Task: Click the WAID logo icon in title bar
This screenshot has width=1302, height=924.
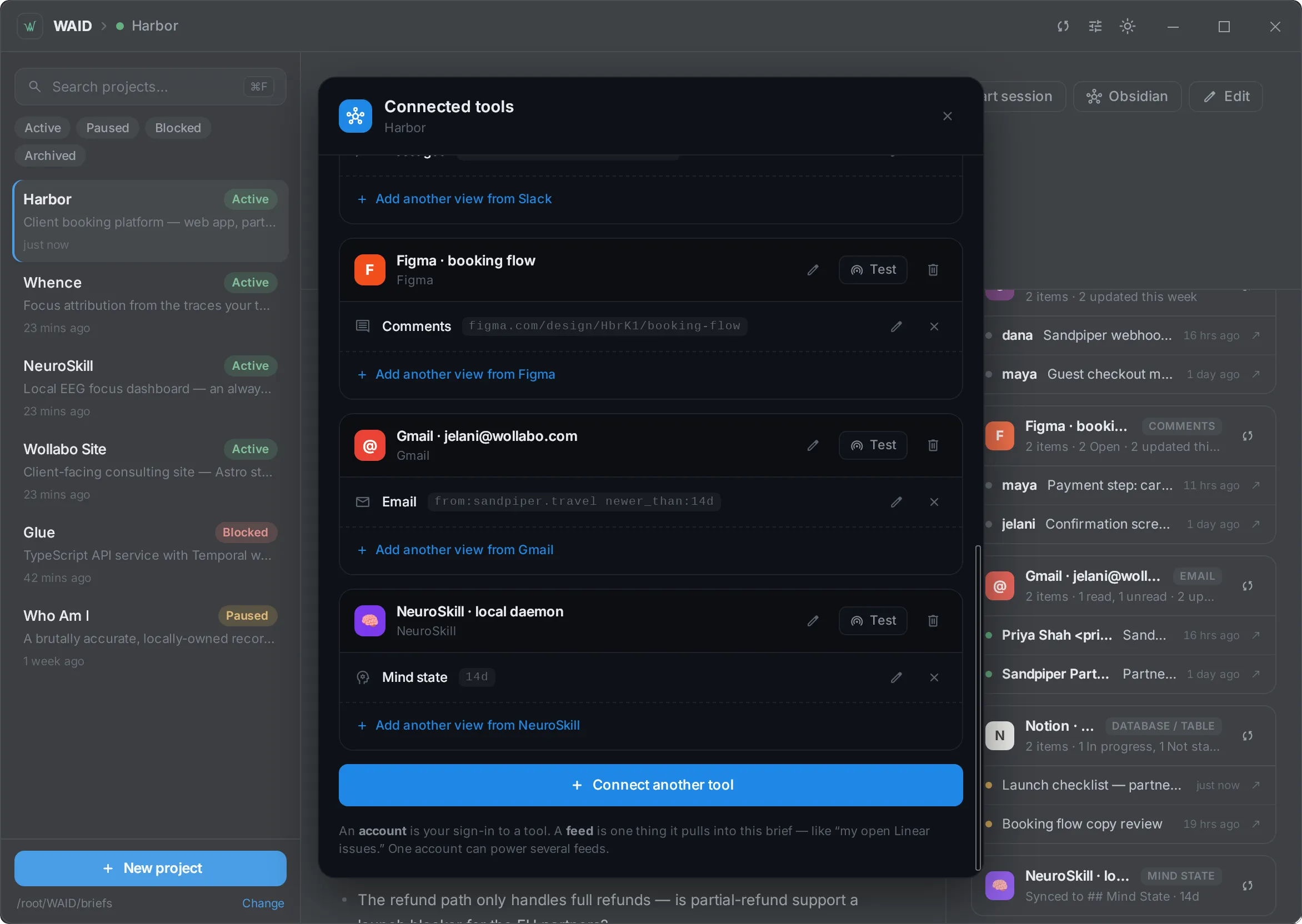Action: 30,26
